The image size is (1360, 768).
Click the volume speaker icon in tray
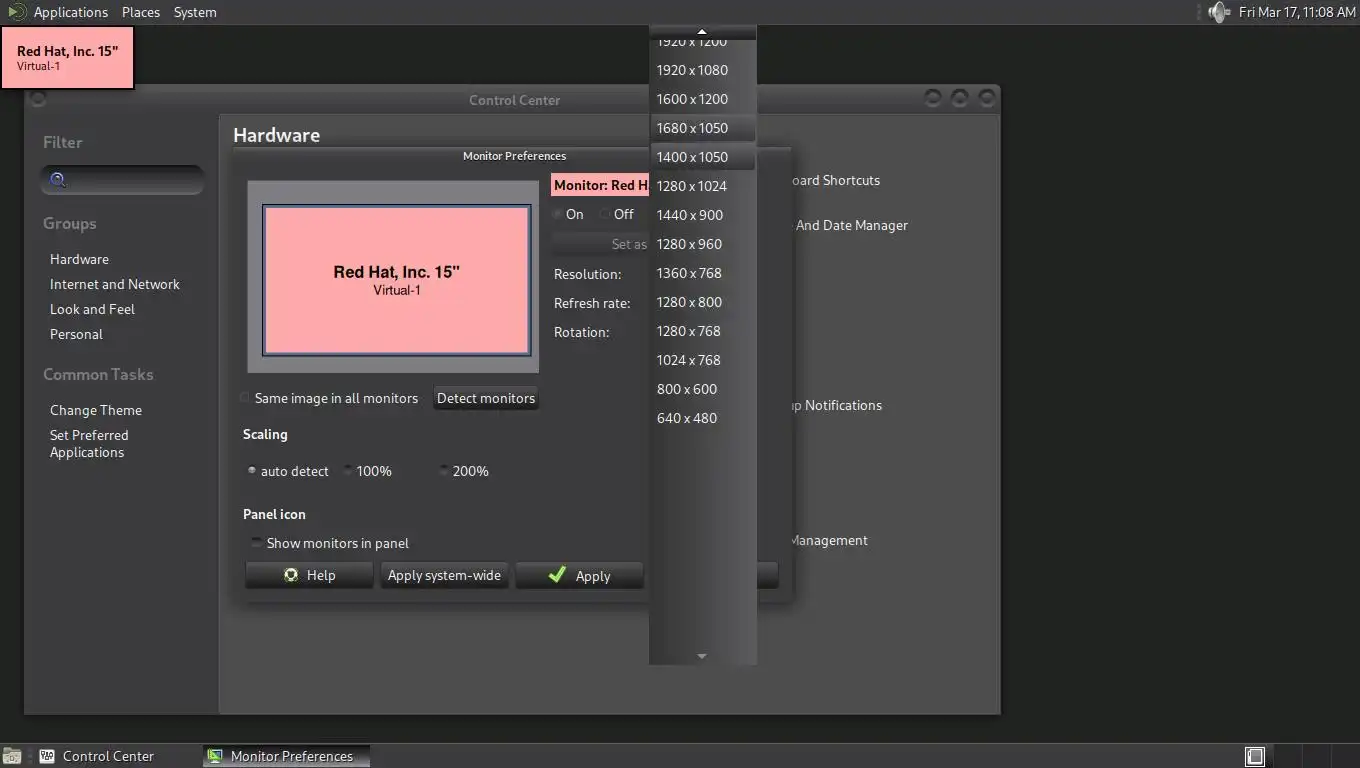click(x=1218, y=12)
